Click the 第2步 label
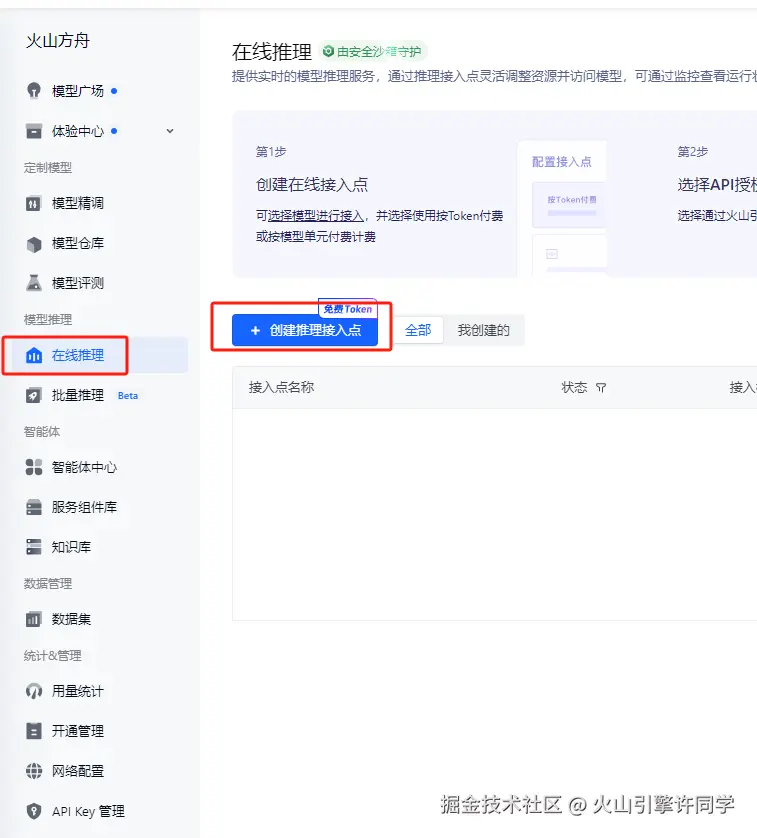757x838 pixels. 693,152
